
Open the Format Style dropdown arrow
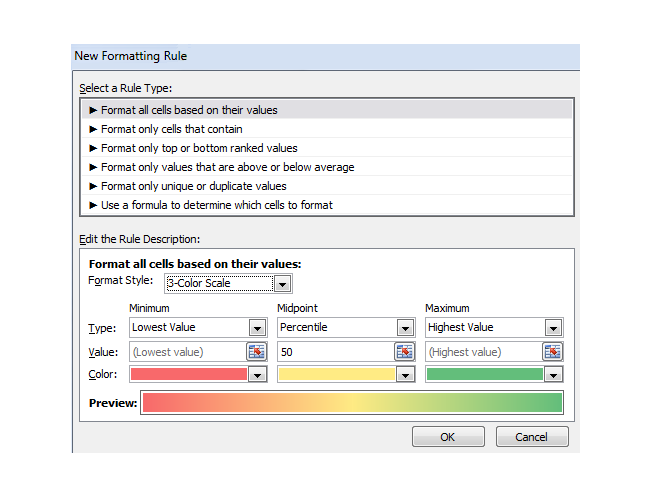coord(282,284)
